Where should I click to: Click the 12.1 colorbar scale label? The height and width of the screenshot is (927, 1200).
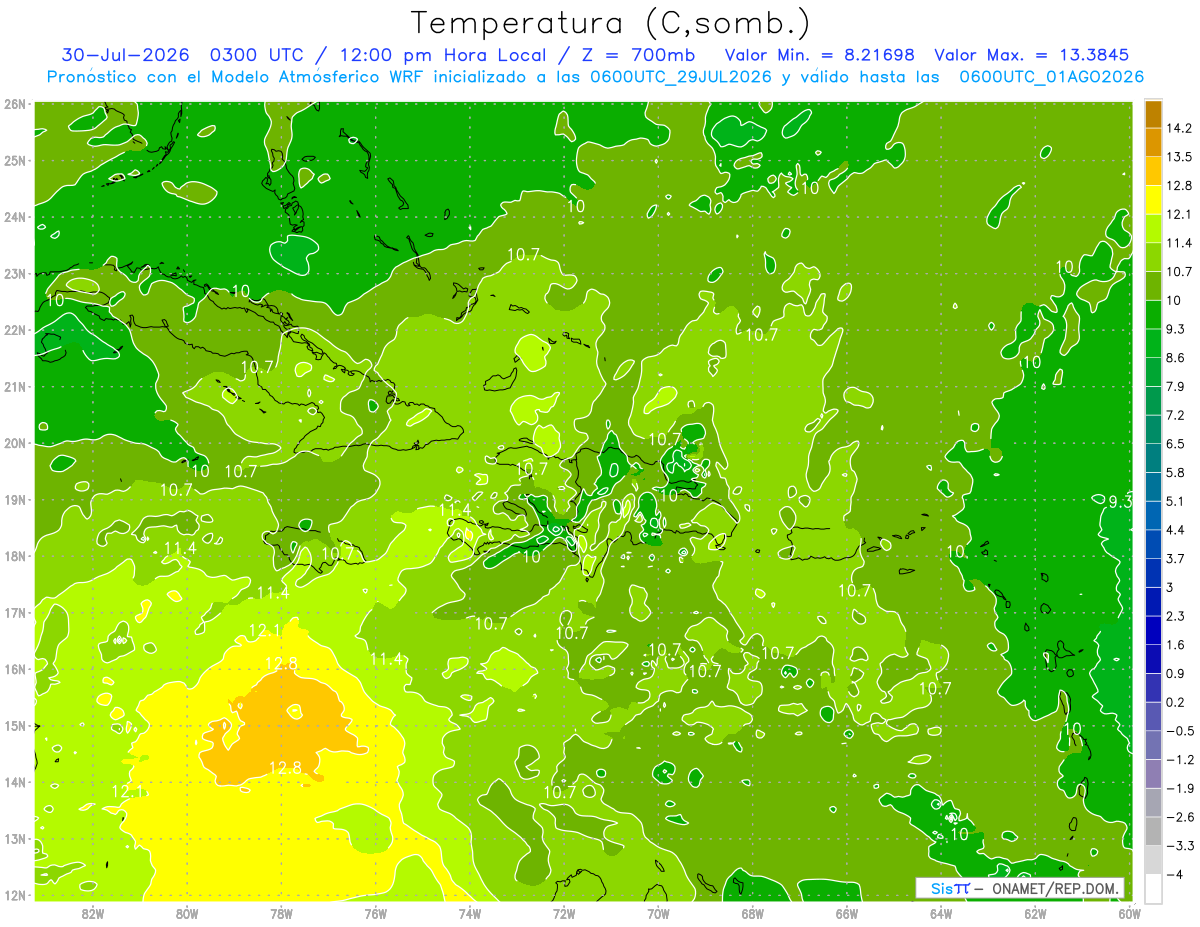point(1180,214)
